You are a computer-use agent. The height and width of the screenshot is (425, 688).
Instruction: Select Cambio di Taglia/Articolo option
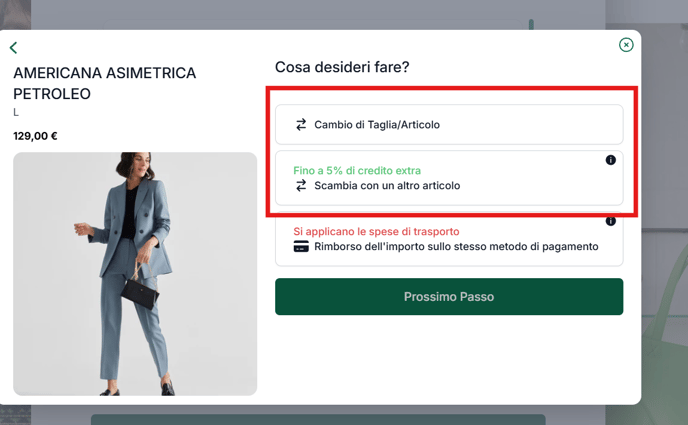coord(449,125)
